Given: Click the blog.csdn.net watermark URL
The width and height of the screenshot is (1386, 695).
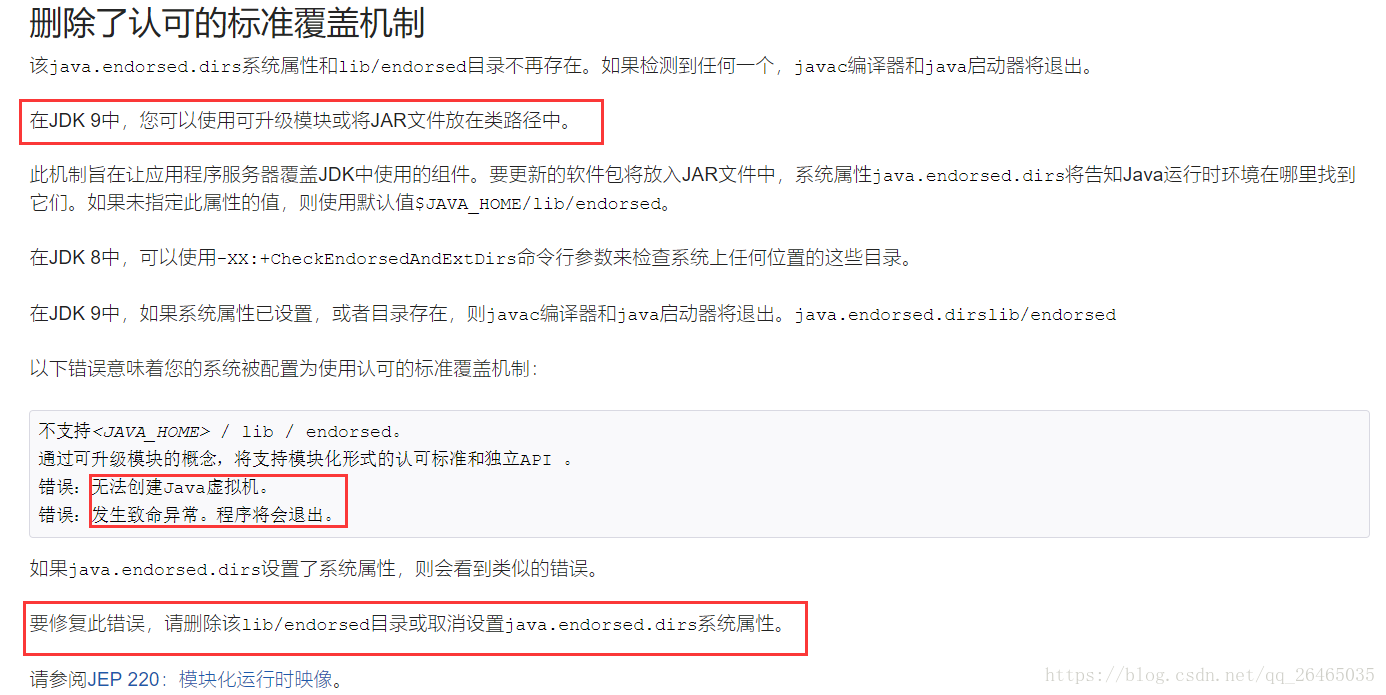Looking at the screenshot, I should 1210,676.
